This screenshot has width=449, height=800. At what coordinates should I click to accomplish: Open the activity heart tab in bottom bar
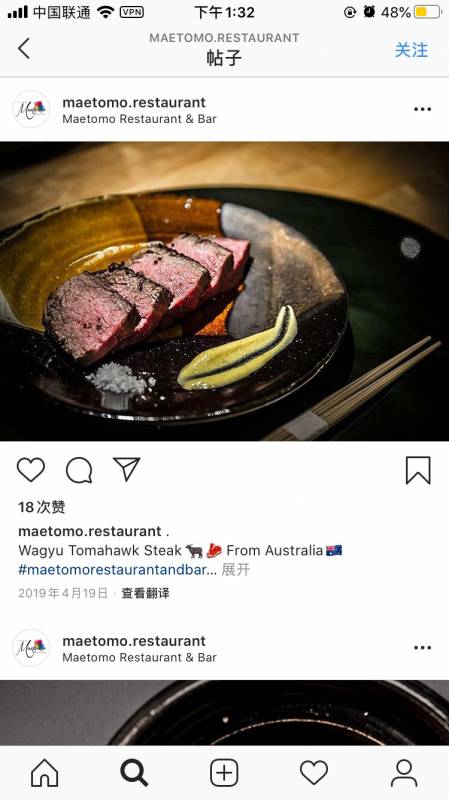tap(314, 772)
